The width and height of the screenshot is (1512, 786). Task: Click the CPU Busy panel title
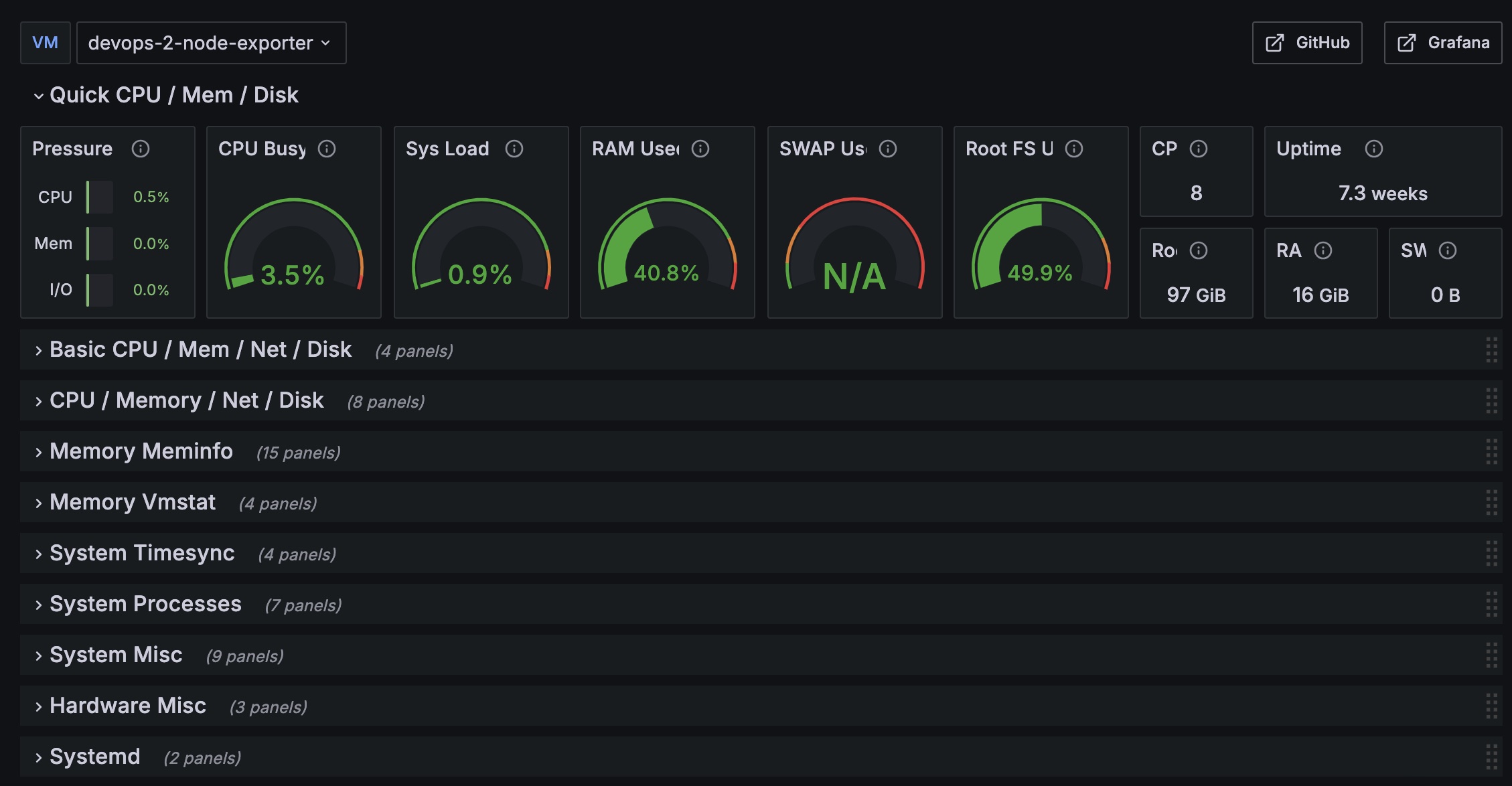(262, 149)
